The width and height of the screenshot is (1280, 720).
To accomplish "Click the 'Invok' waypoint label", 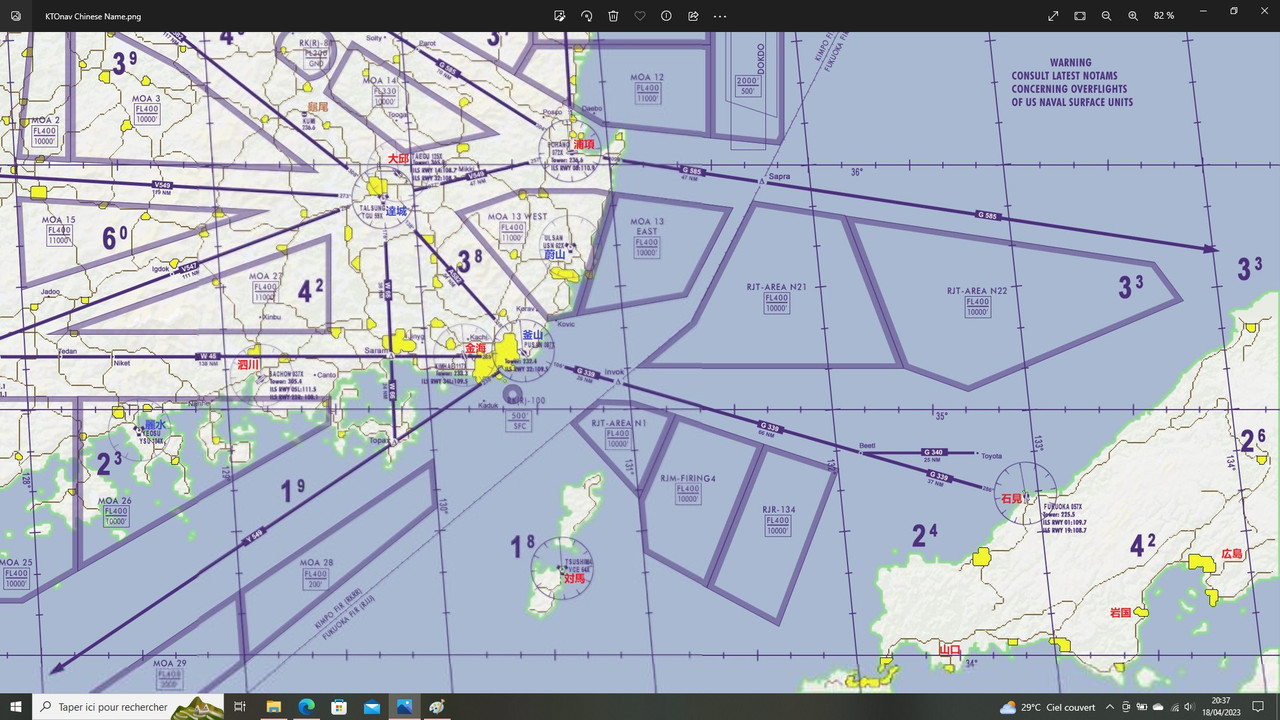I will [613, 371].
